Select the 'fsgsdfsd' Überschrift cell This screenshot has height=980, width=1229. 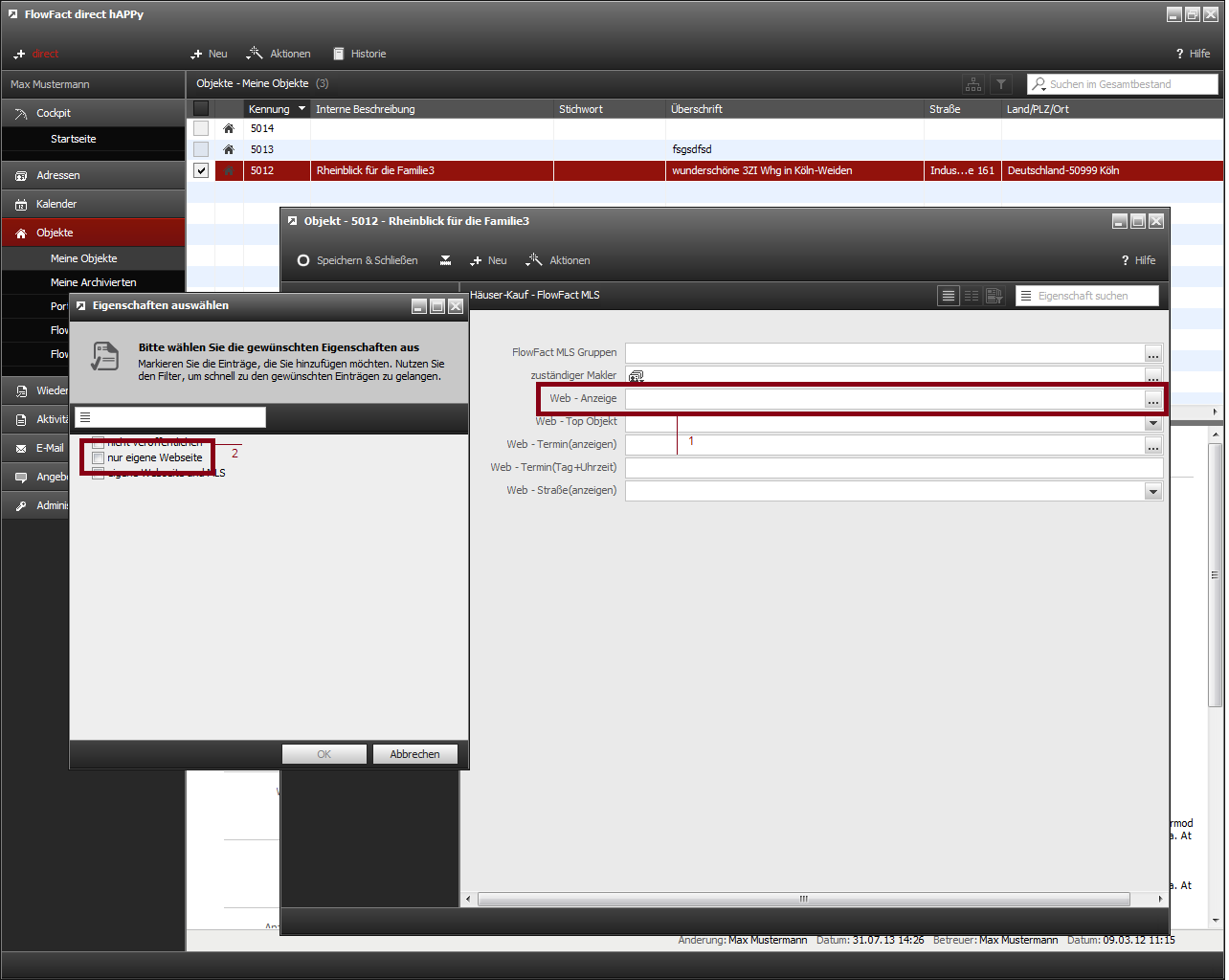[x=796, y=149]
